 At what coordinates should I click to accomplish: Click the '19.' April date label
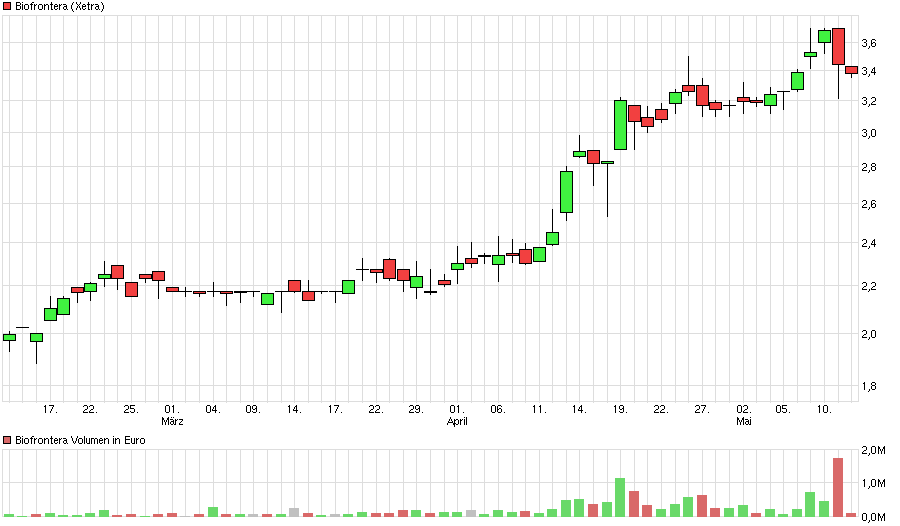click(x=620, y=409)
